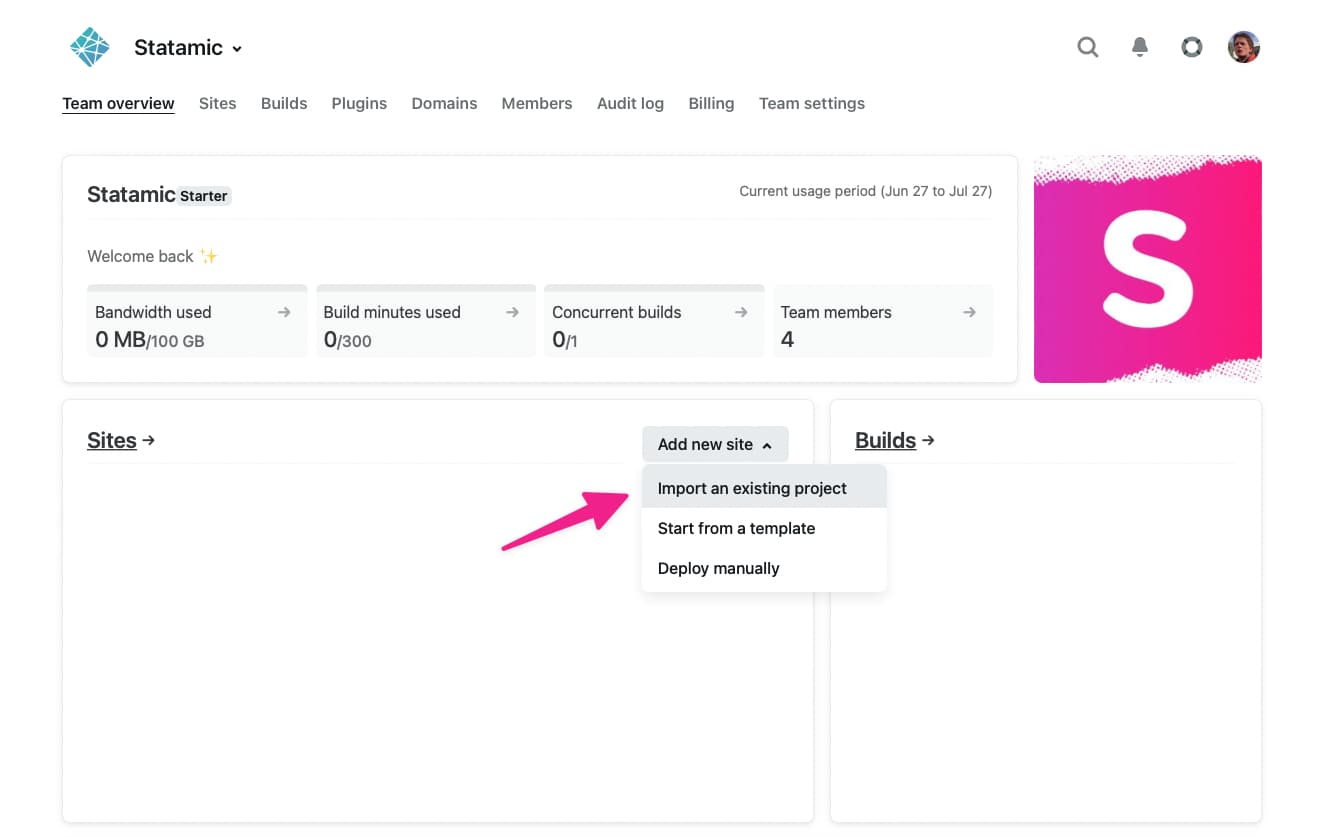
Task: Follow the Sites heading link
Action: tap(111, 440)
